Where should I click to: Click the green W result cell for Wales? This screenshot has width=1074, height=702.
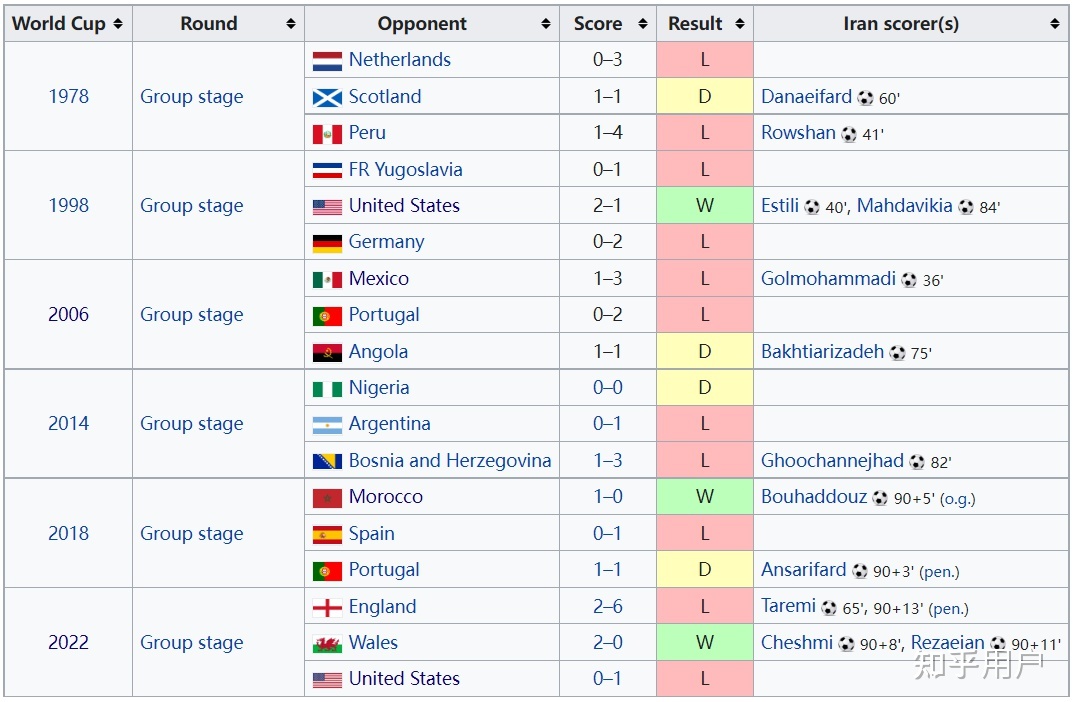pos(705,643)
